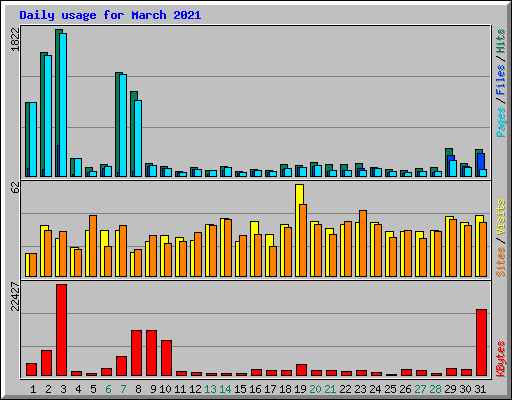Click day label 8 on the x-axis
The height and width of the screenshot is (400, 512).
(138, 389)
